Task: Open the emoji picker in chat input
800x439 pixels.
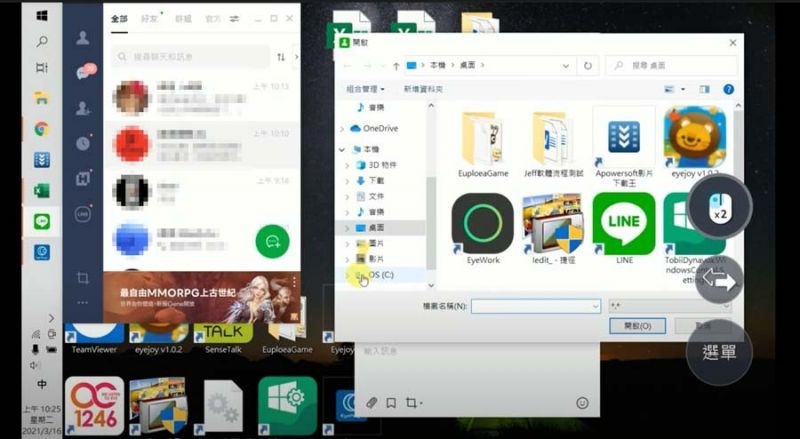Action: click(581, 402)
